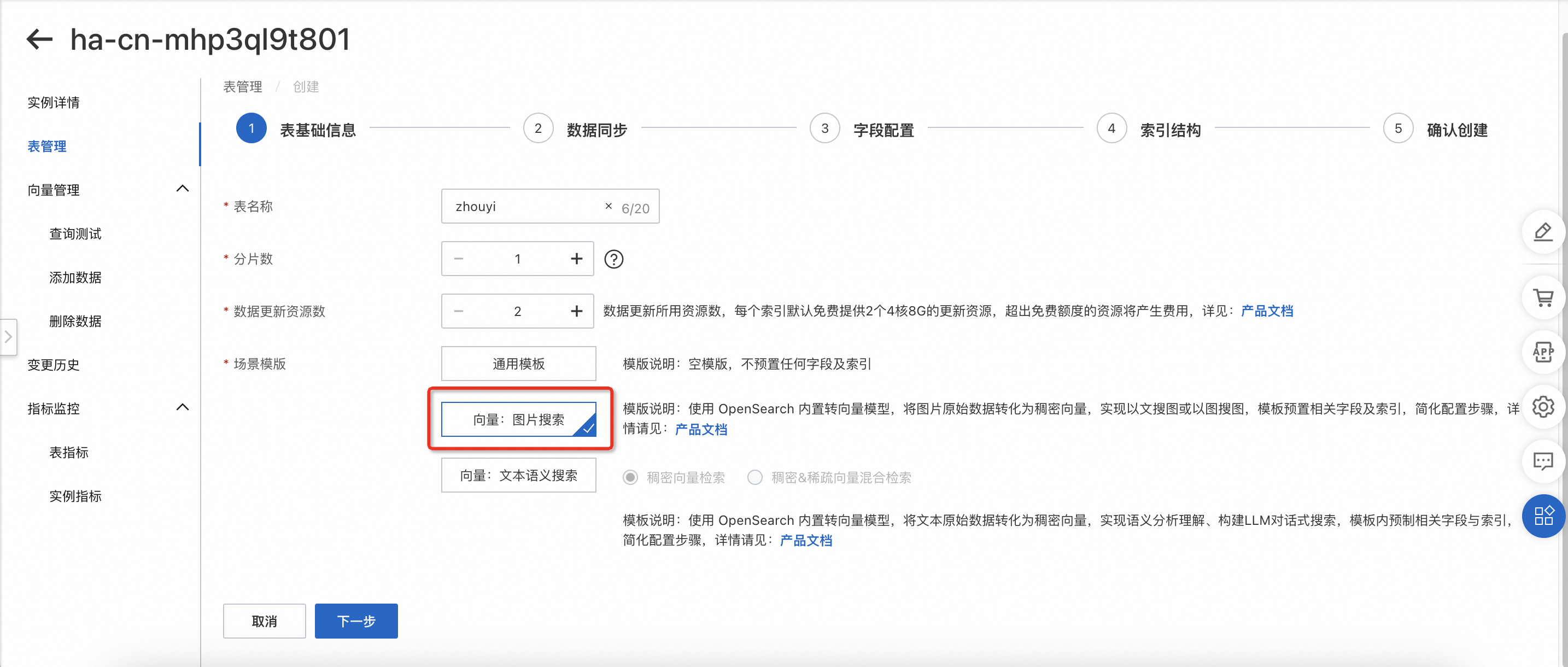This screenshot has width=1568, height=667.
Task: Open 查询测试 in the sidebar
Action: pos(75,233)
